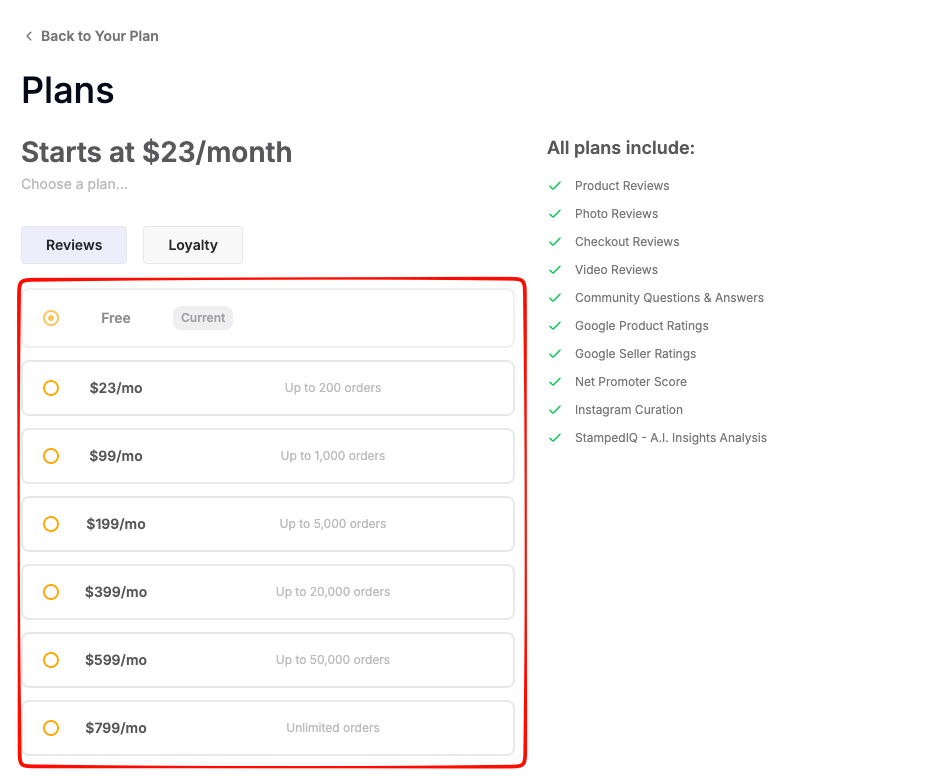
Task: Click the '$199/mo' price label
Action: (x=116, y=524)
